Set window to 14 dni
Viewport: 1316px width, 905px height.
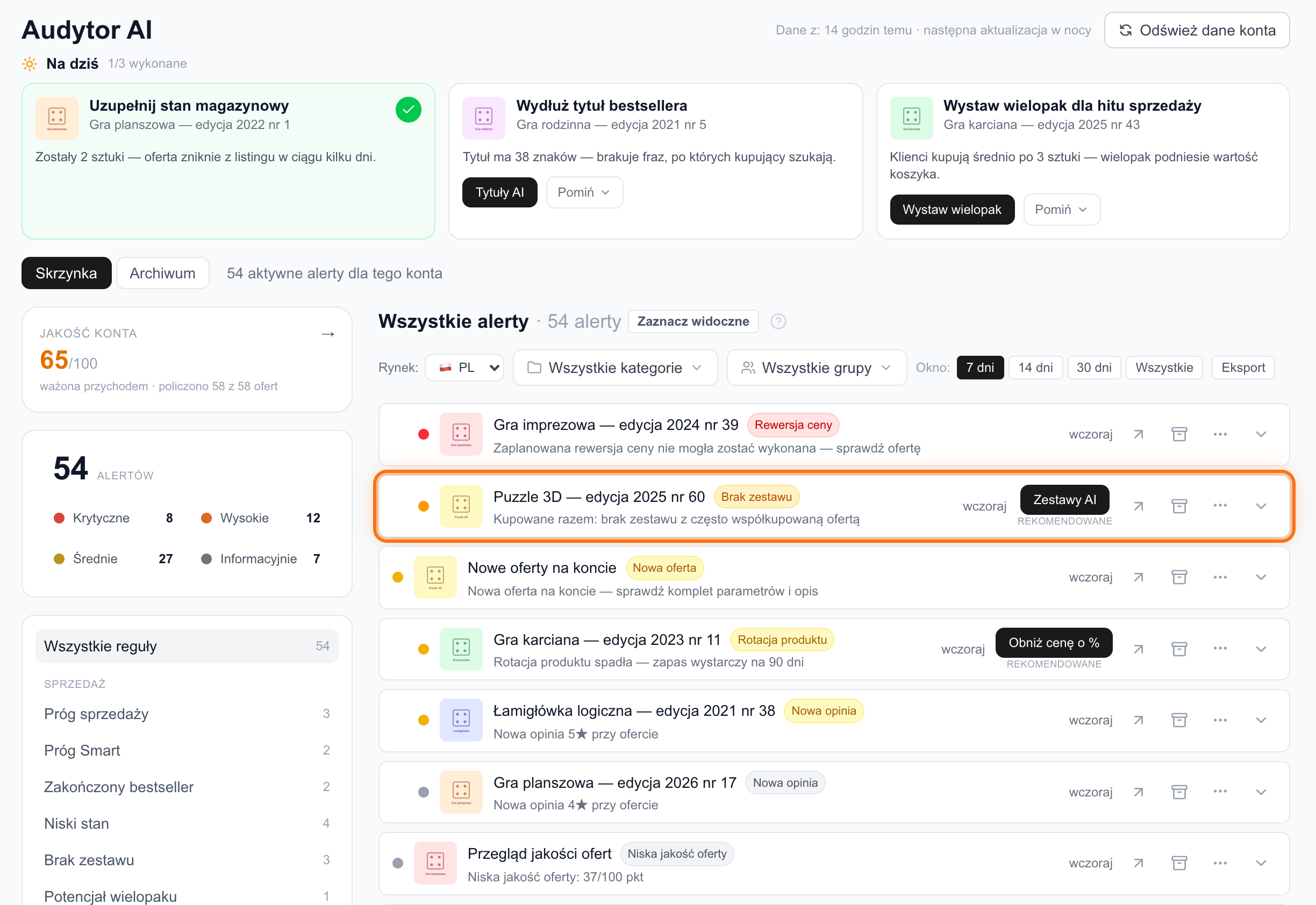(1035, 368)
